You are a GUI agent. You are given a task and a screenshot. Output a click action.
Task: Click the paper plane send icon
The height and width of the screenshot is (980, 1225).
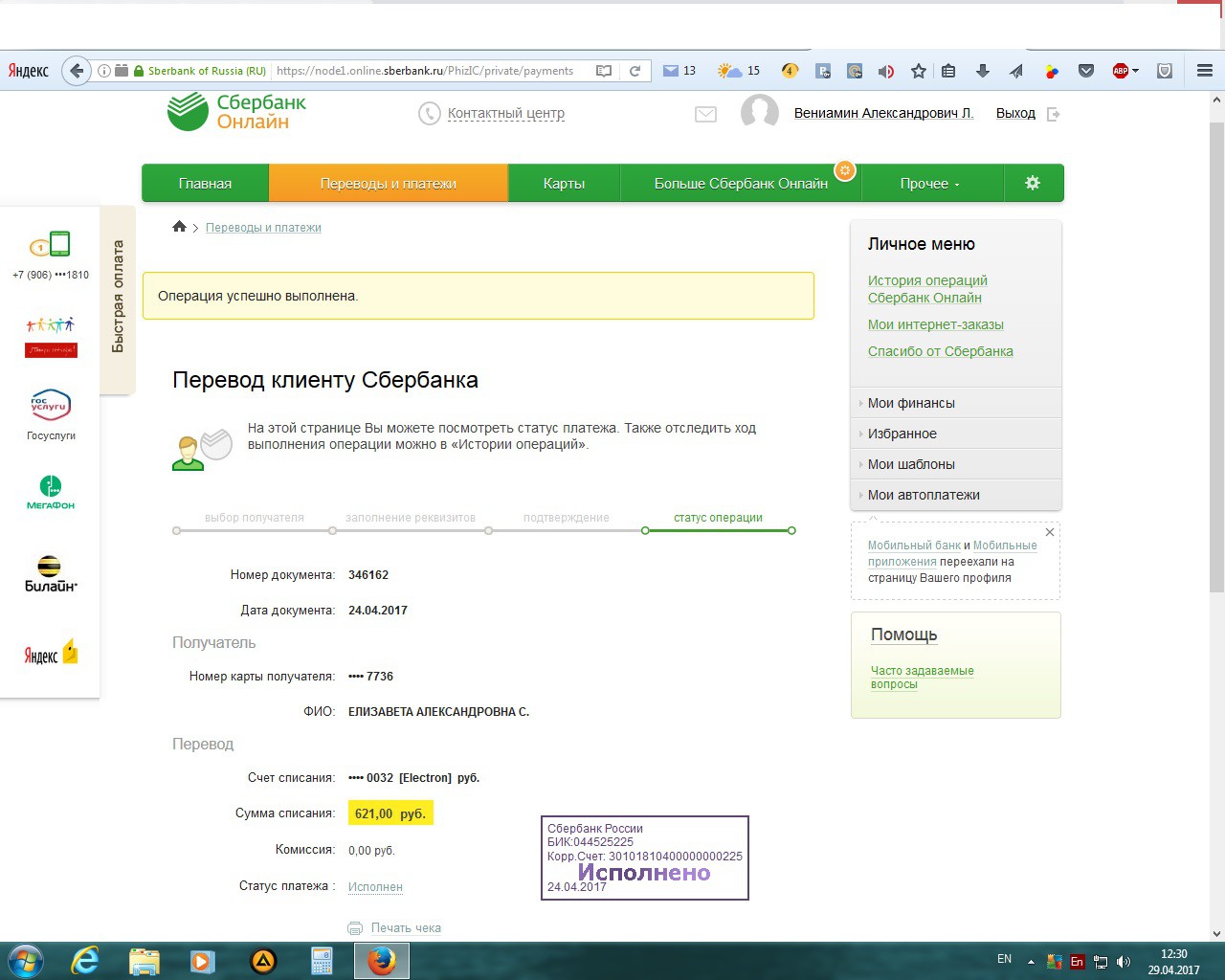click(x=1016, y=71)
